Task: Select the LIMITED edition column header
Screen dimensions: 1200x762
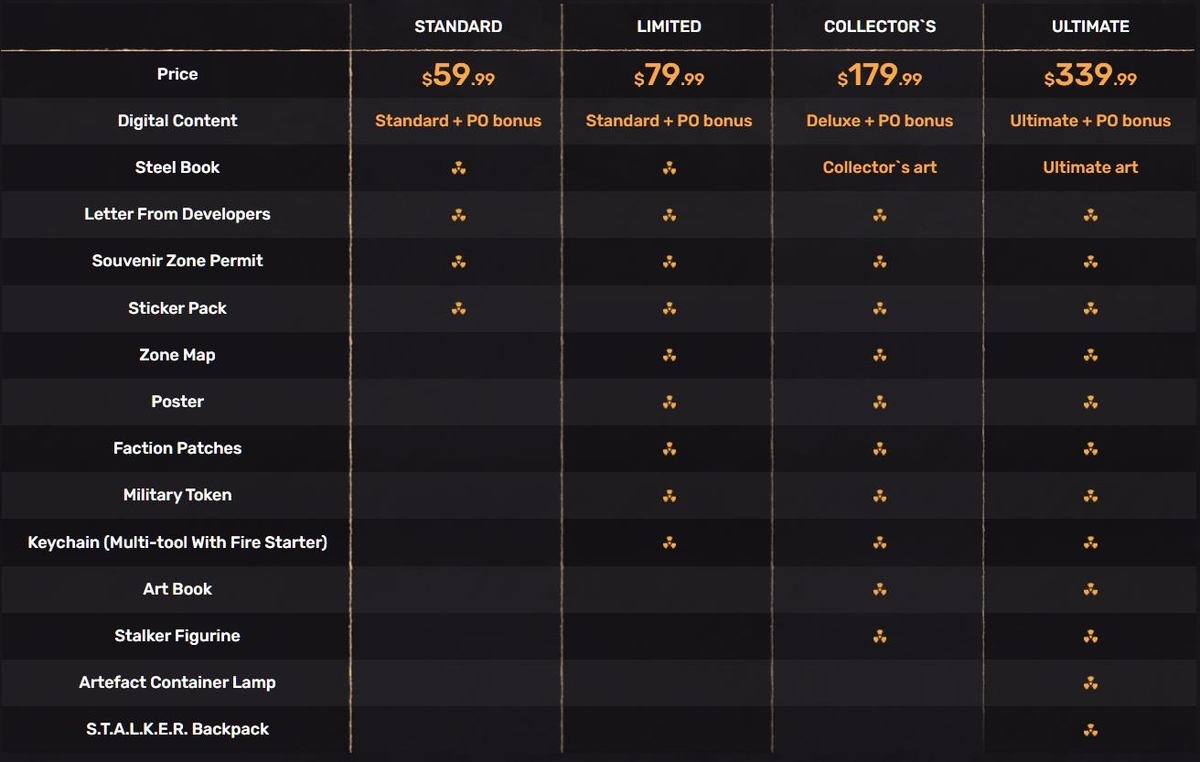Action: click(669, 26)
